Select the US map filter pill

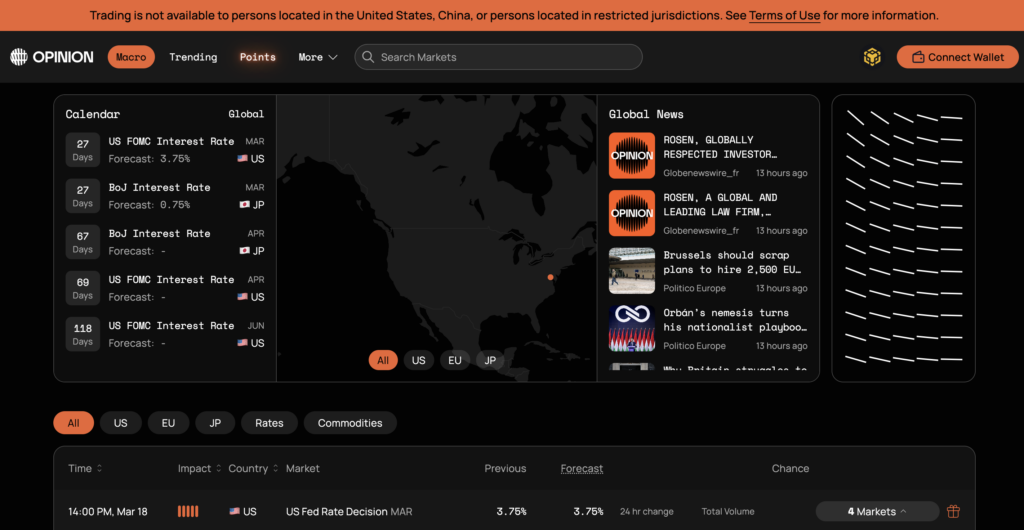tap(419, 360)
